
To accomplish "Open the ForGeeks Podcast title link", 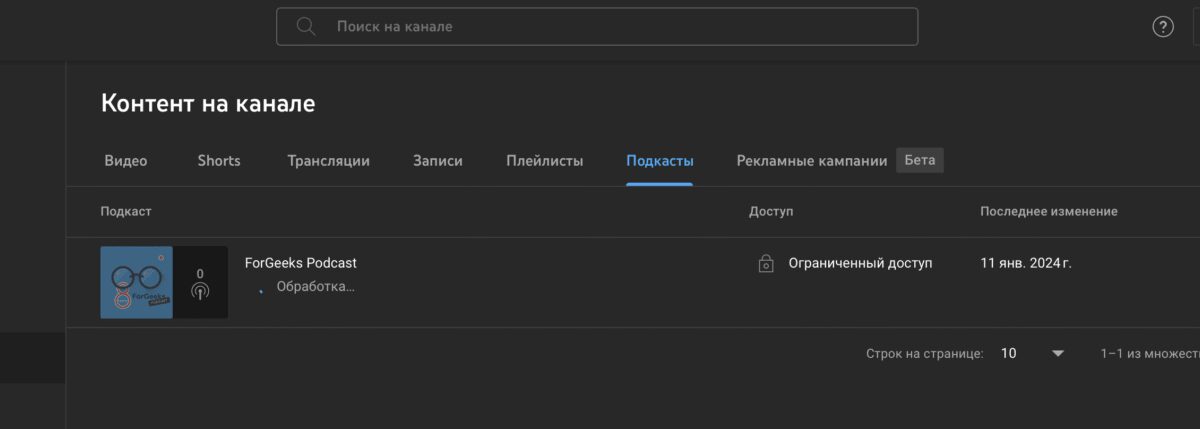I will pos(301,263).
